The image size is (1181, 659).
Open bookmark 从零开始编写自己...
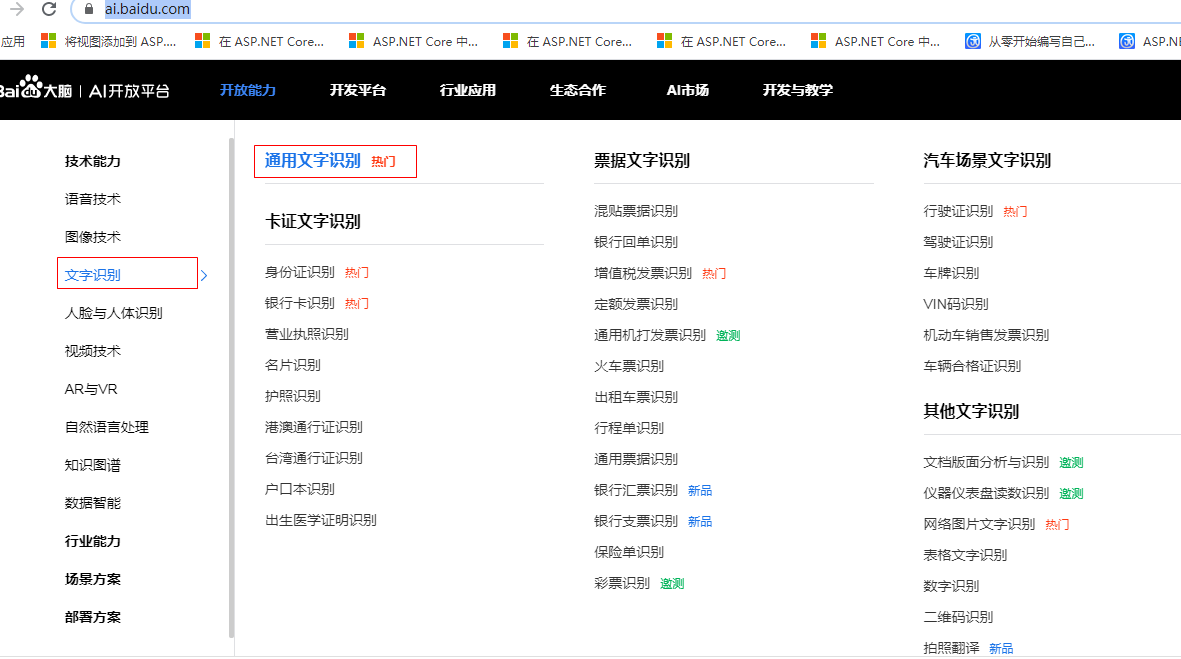click(1030, 41)
